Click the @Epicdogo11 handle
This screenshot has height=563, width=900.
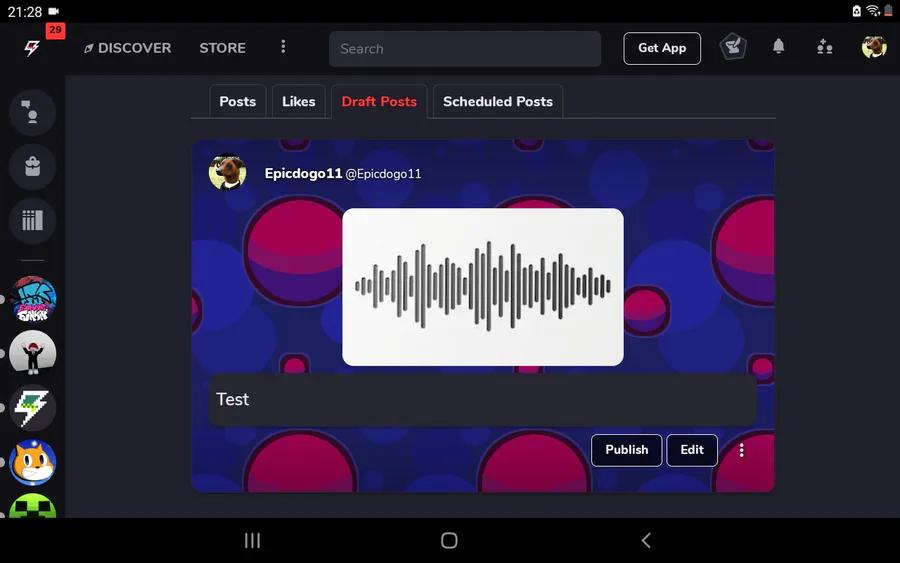[x=383, y=174]
